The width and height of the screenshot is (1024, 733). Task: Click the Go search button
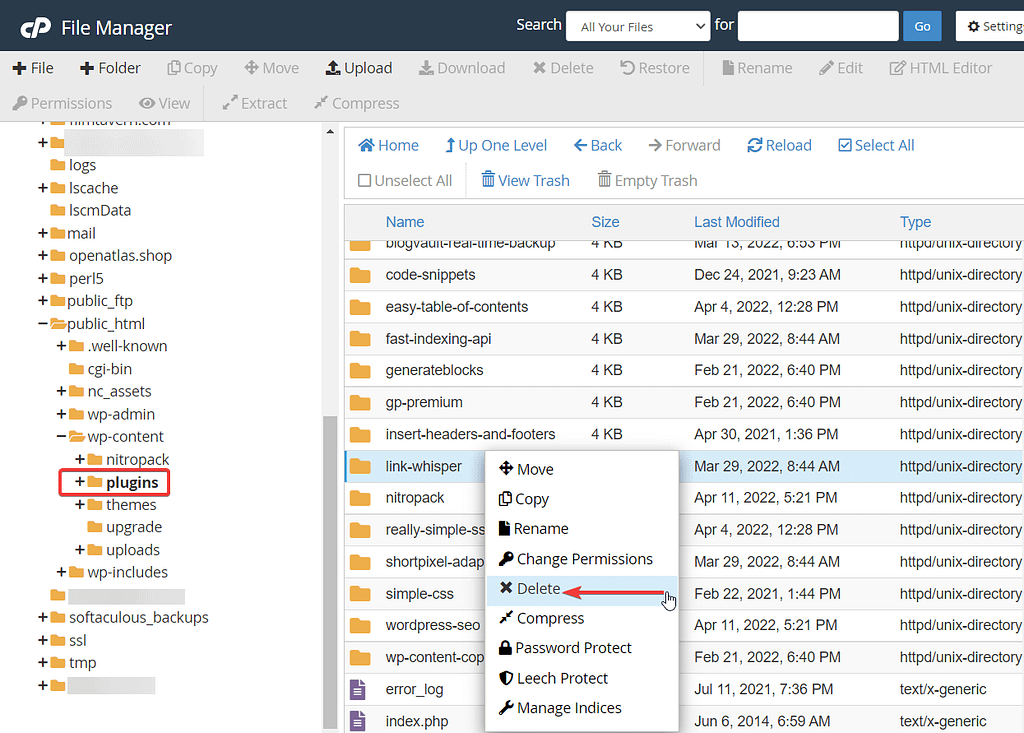point(921,25)
